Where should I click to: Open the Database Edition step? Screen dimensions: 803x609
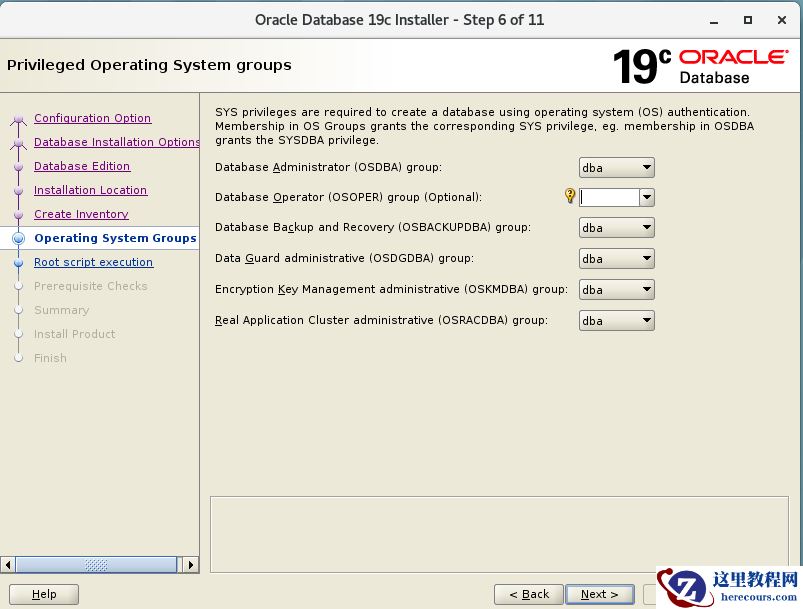click(x=82, y=166)
